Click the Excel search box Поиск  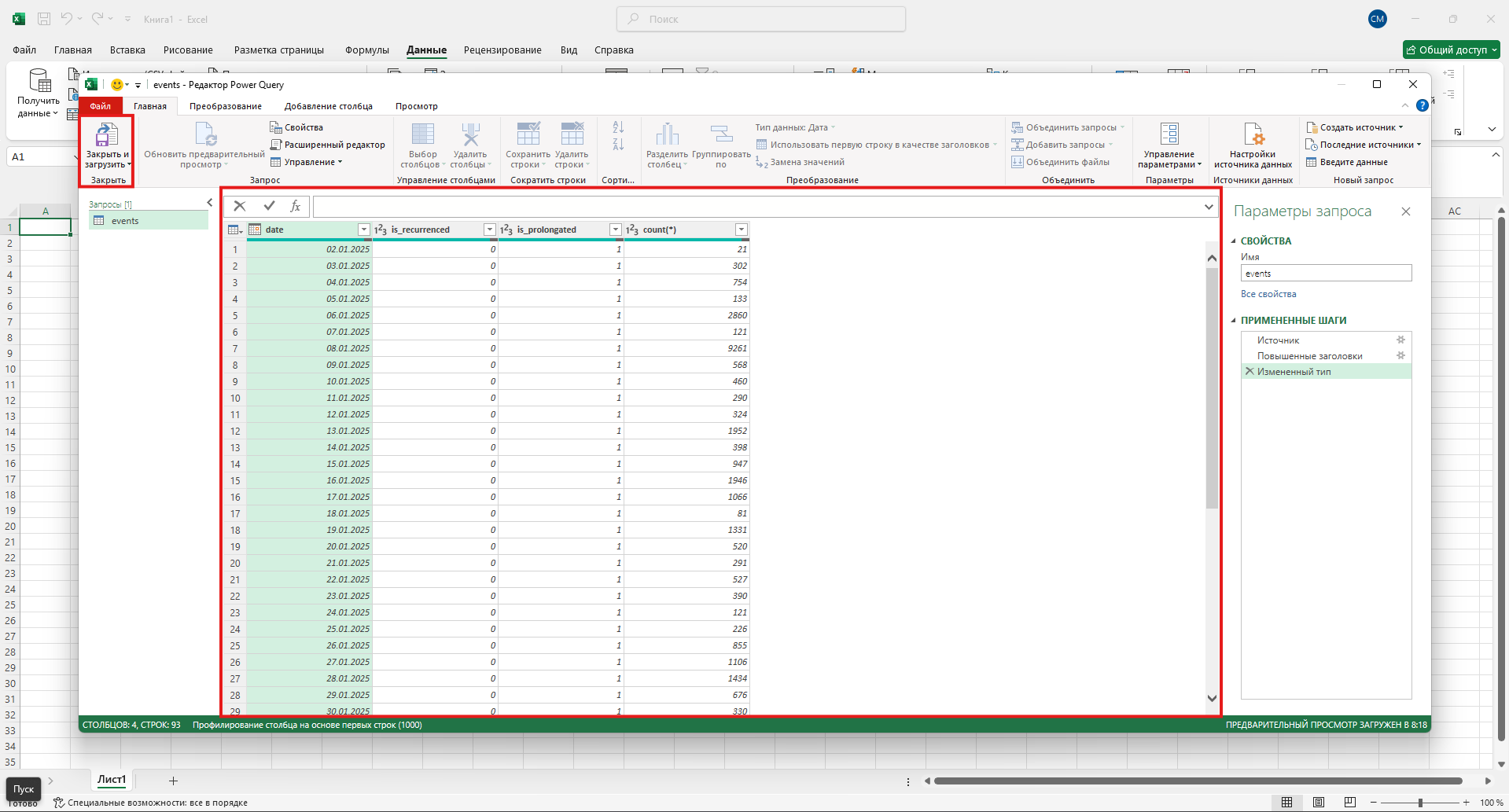click(x=761, y=19)
